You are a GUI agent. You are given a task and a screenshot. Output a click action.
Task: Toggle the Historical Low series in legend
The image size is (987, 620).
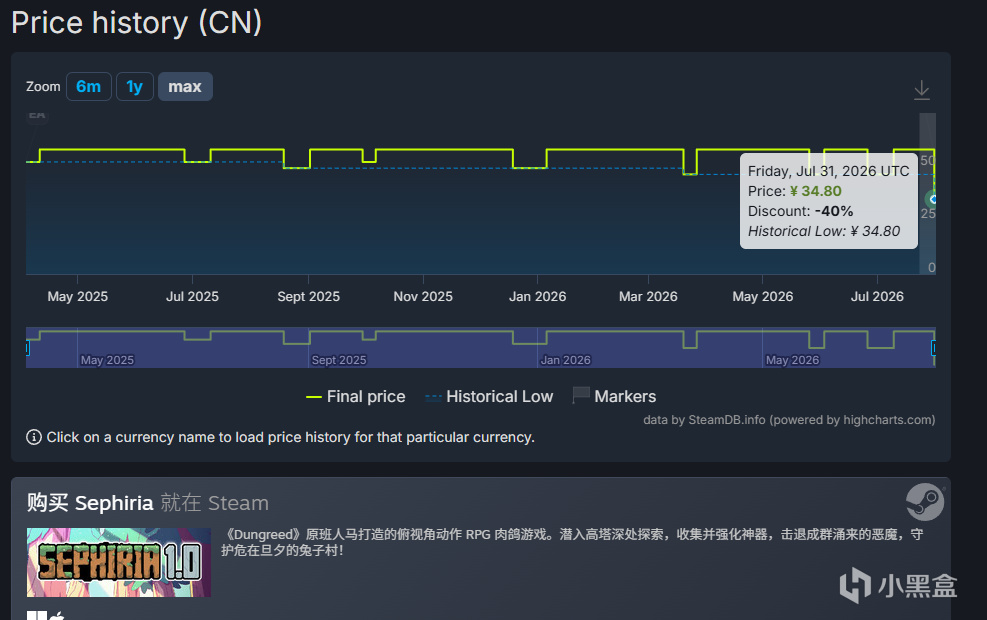489,397
